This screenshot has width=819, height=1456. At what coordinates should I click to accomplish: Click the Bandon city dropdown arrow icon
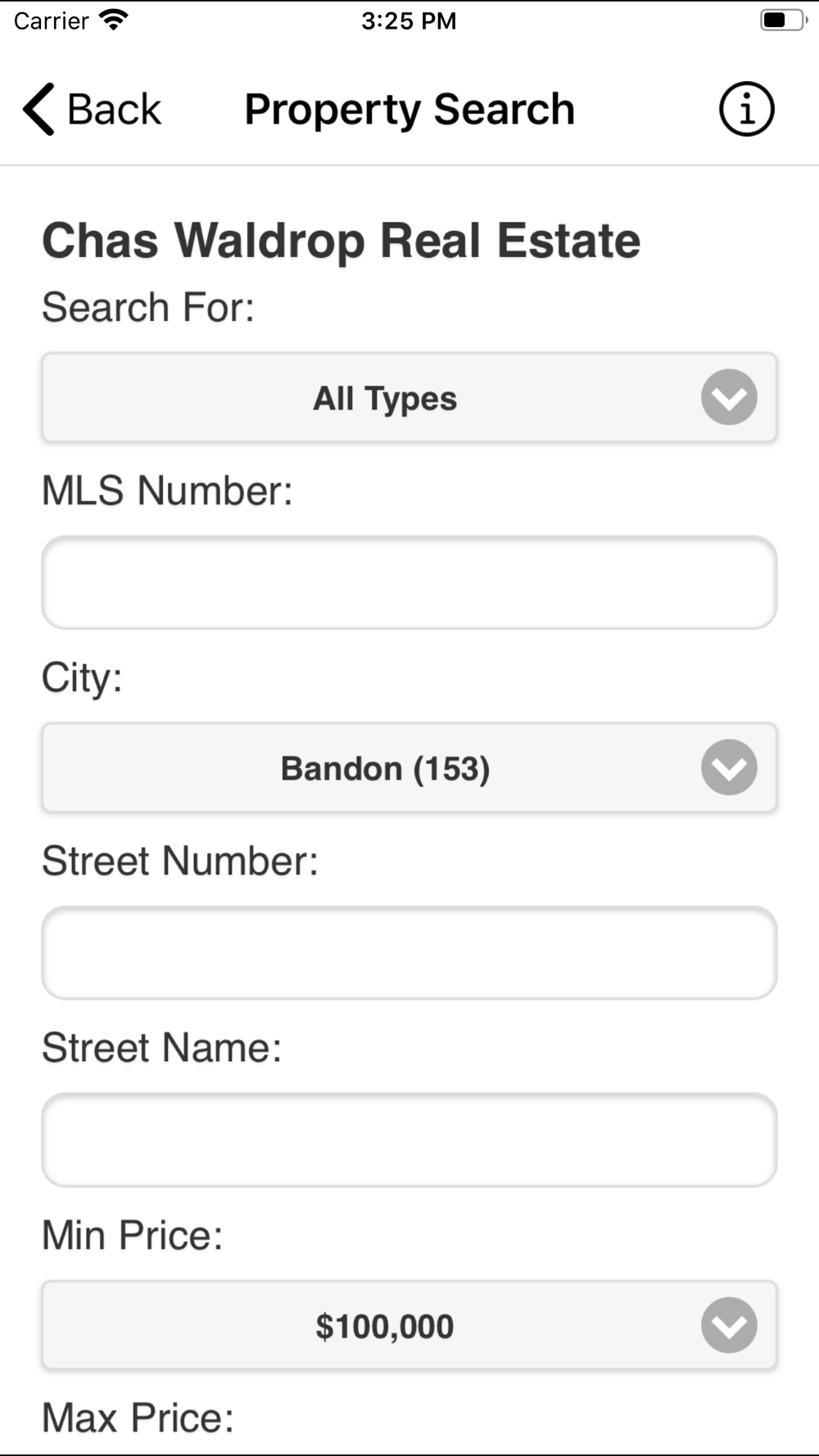729,767
